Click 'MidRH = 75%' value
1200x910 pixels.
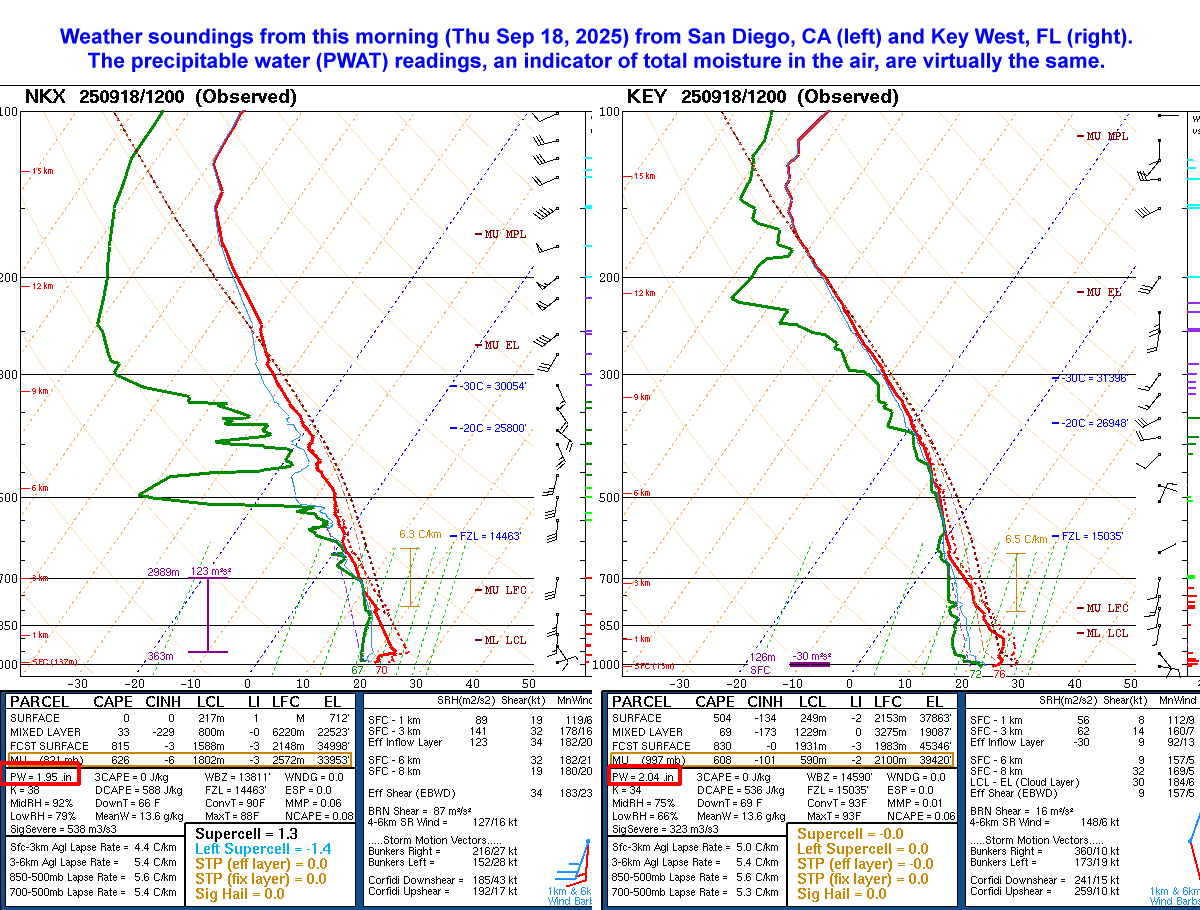click(x=646, y=803)
